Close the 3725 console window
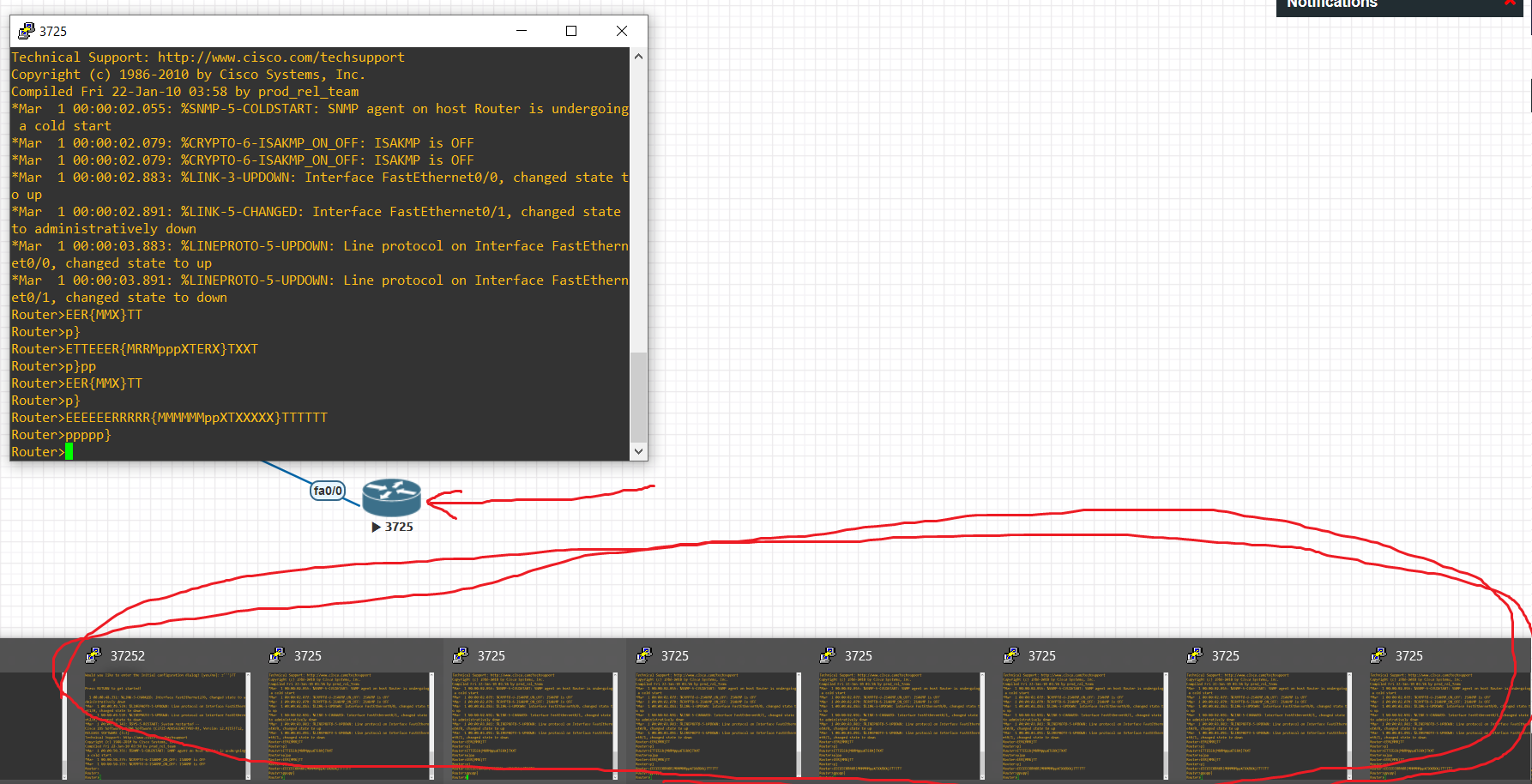This screenshot has height=784, width=1532. coord(622,31)
